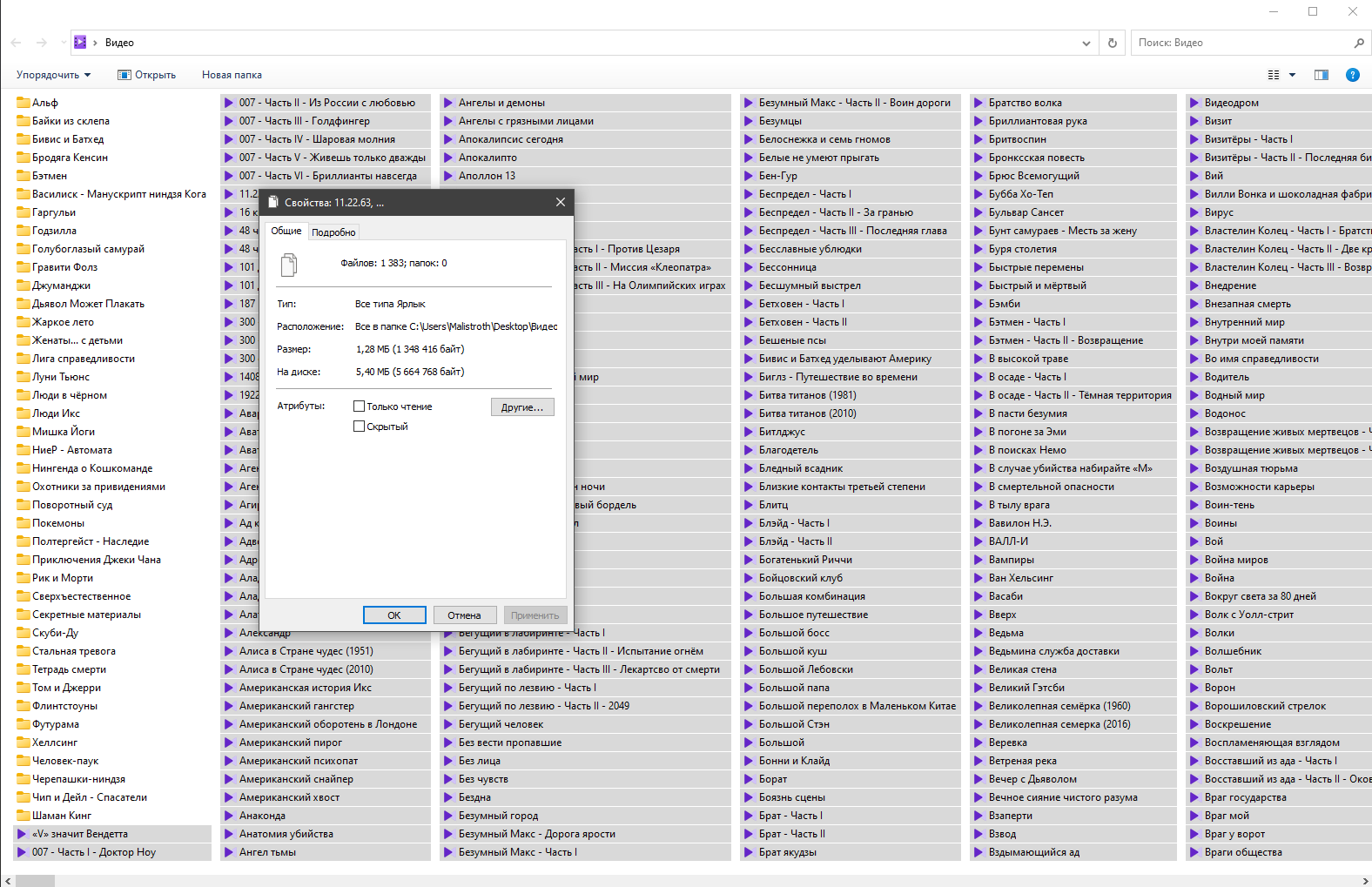Click the Рик и Морти folder icon
1372x887 pixels.
click(24, 578)
